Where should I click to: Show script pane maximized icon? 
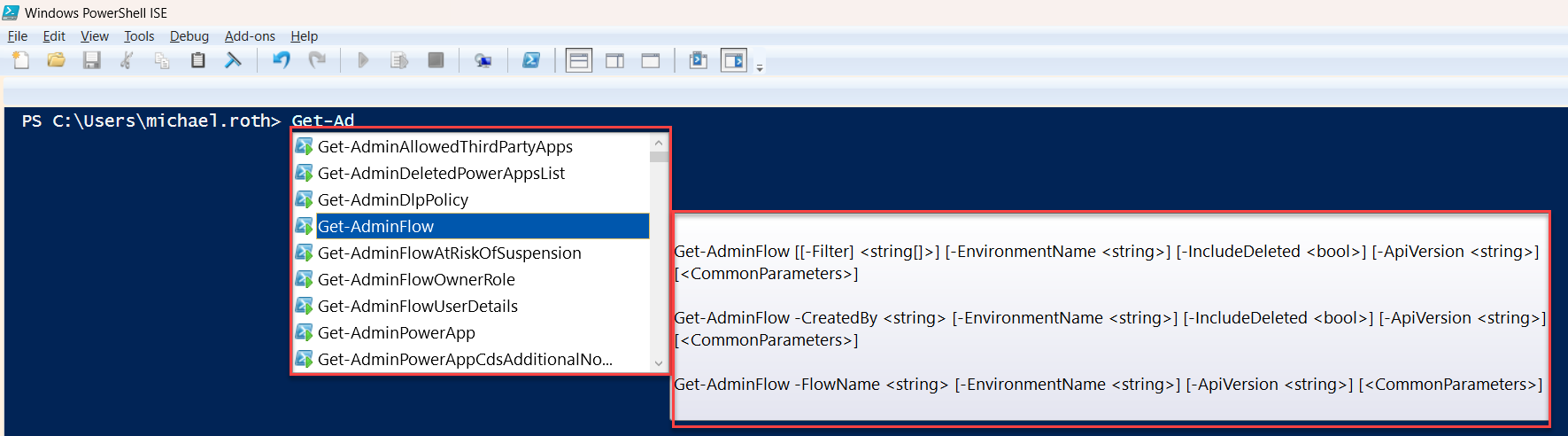[651, 60]
